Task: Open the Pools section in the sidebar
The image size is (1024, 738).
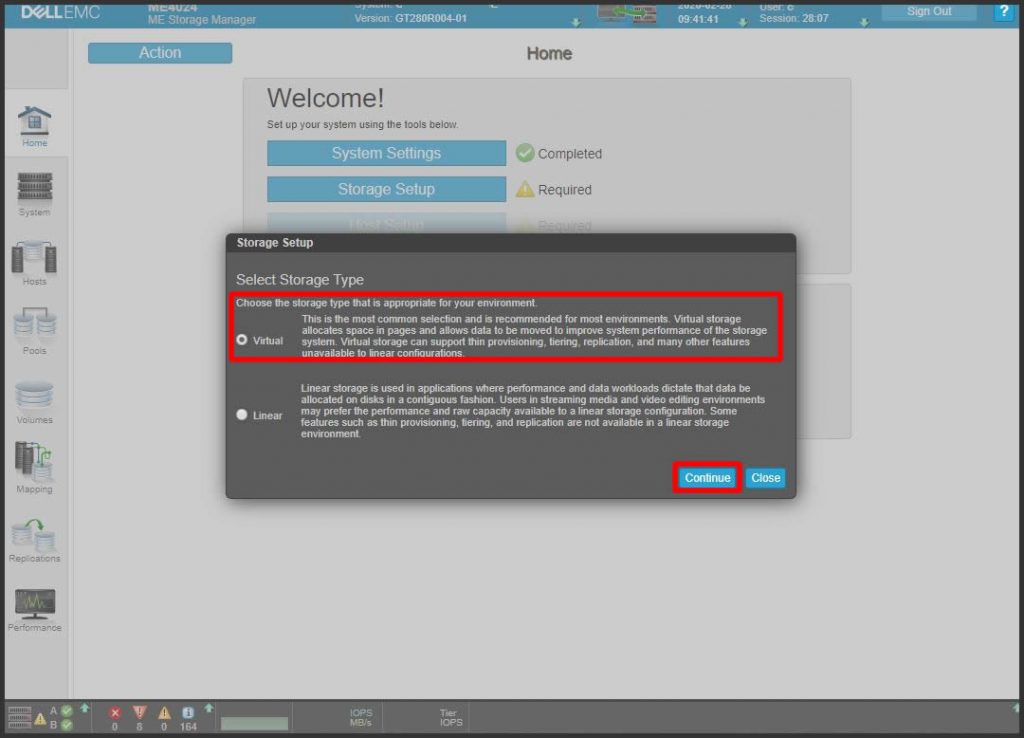Action: pyautogui.click(x=35, y=332)
